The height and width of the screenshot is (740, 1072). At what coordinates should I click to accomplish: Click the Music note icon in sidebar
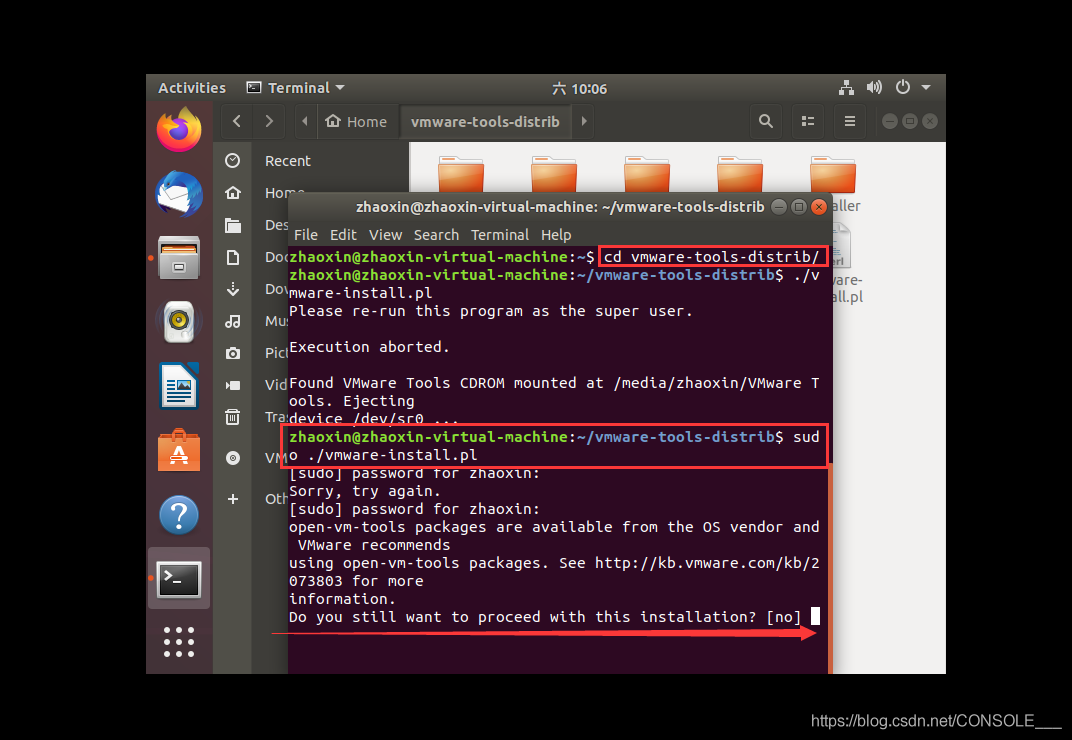click(x=232, y=321)
